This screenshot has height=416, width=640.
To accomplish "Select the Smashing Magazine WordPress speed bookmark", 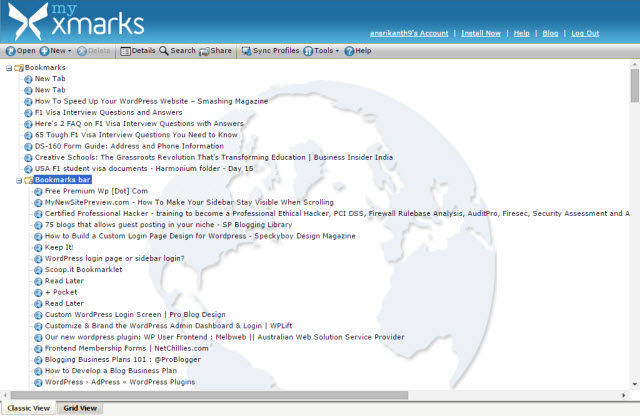I will click(x=151, y=101).
